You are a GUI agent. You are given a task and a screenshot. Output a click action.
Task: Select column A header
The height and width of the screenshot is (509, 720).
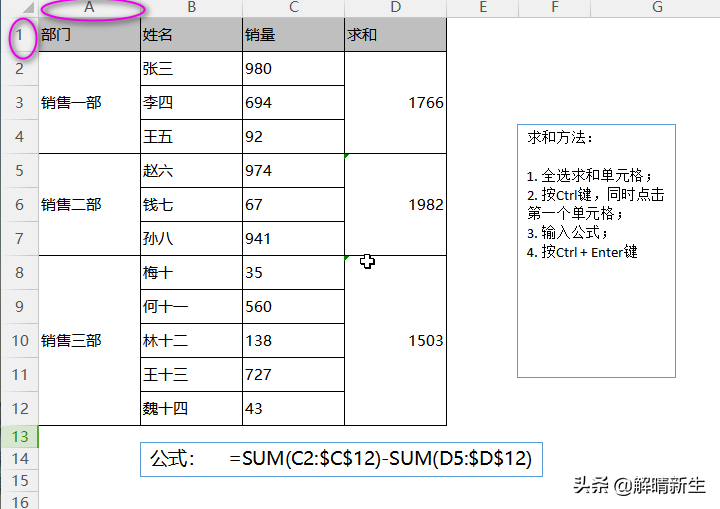coord(90,8)
